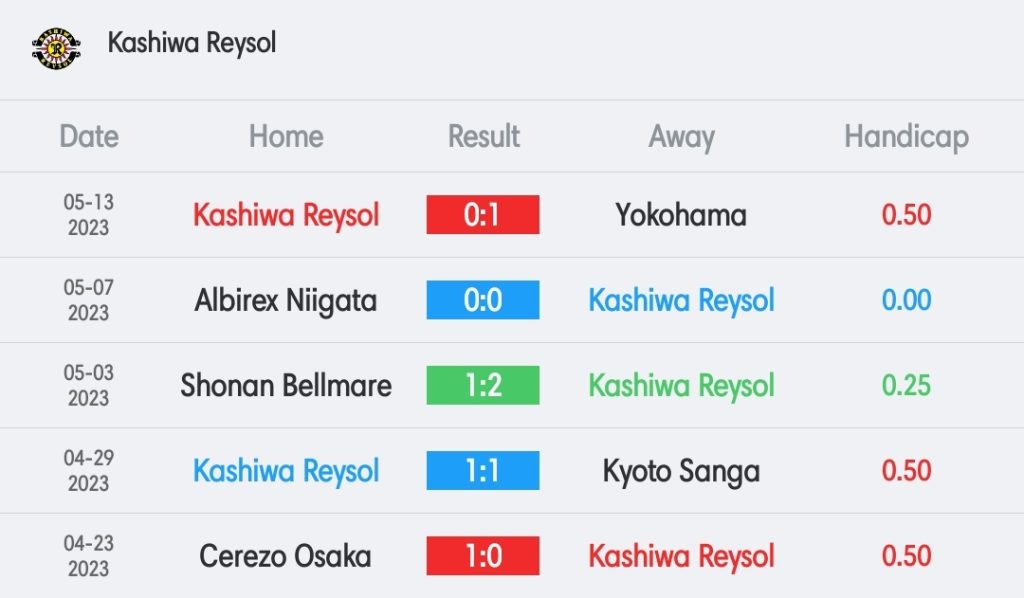The height and width of the screenshot is (598, 1024).
Task: Click the Cerezo Osaka home team name
Action: (285, 556)
